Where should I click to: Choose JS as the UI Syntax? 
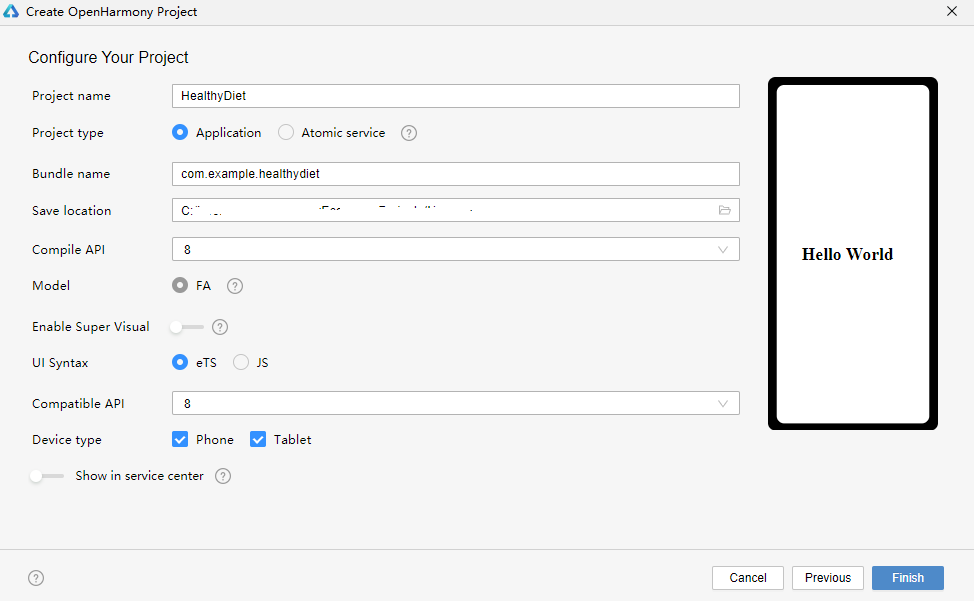click(x=241, y=363)
